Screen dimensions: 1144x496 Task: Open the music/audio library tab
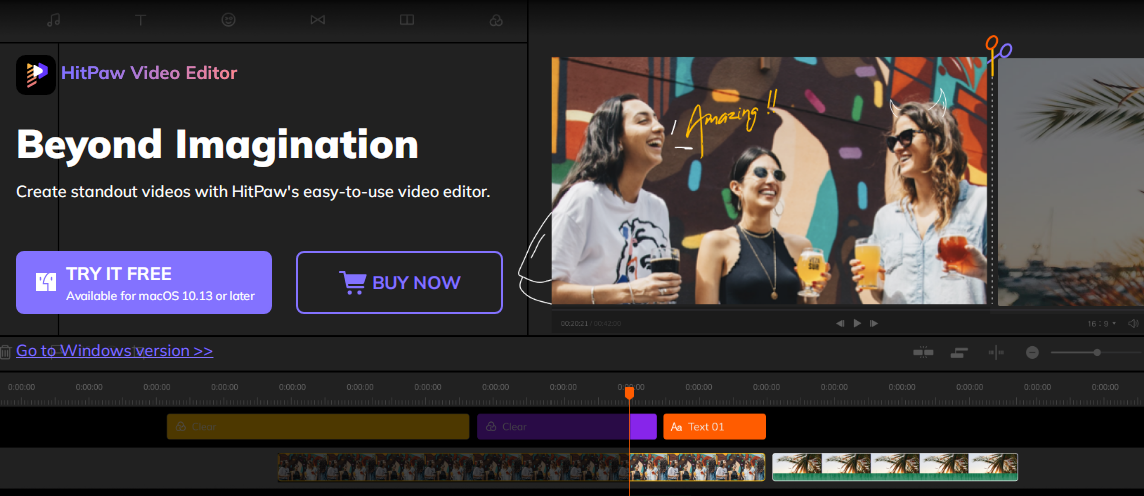tap(52, 20)
